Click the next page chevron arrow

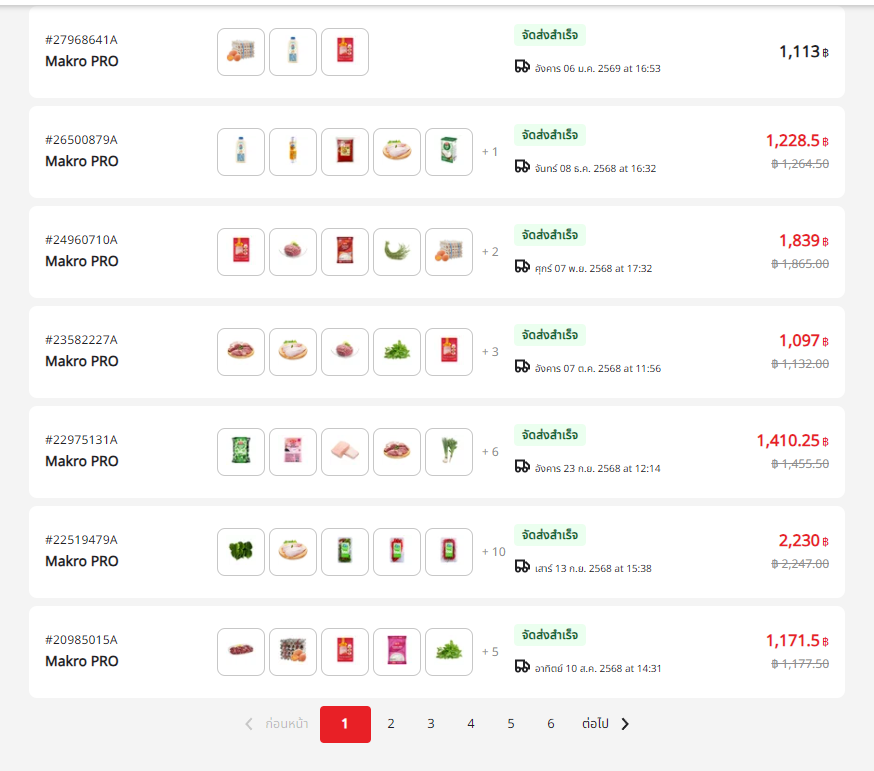[x=625, y=724]
